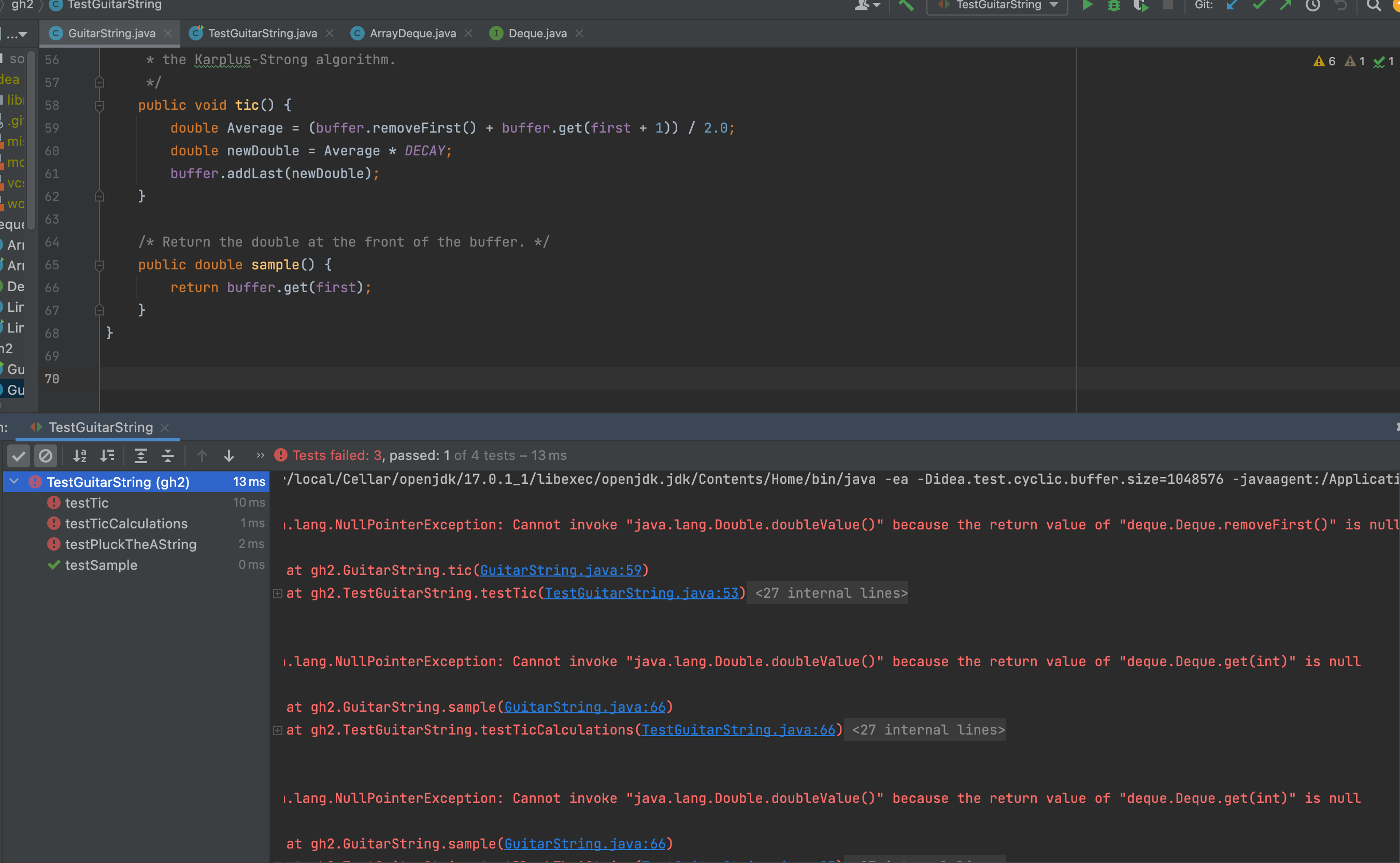
Task: Collapse TestGuitarString (gh2) tree node
Action: click(x=15, y=482)
